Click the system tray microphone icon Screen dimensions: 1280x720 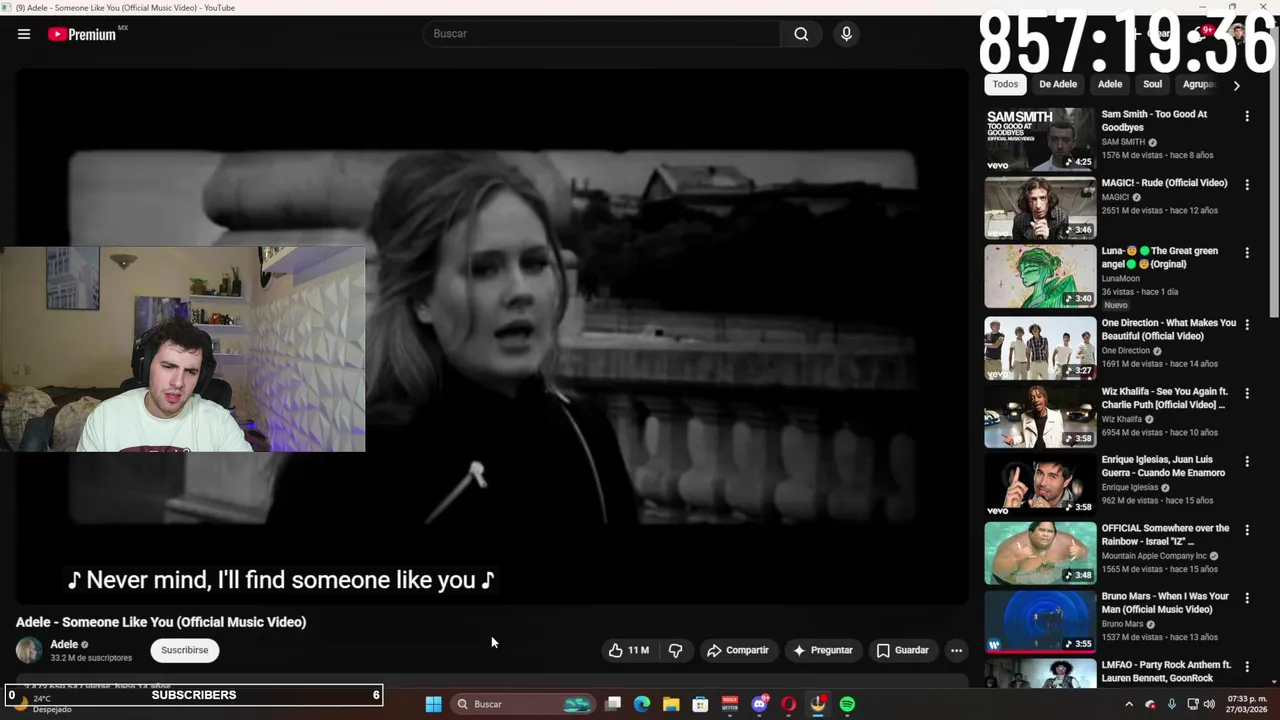1171,704
